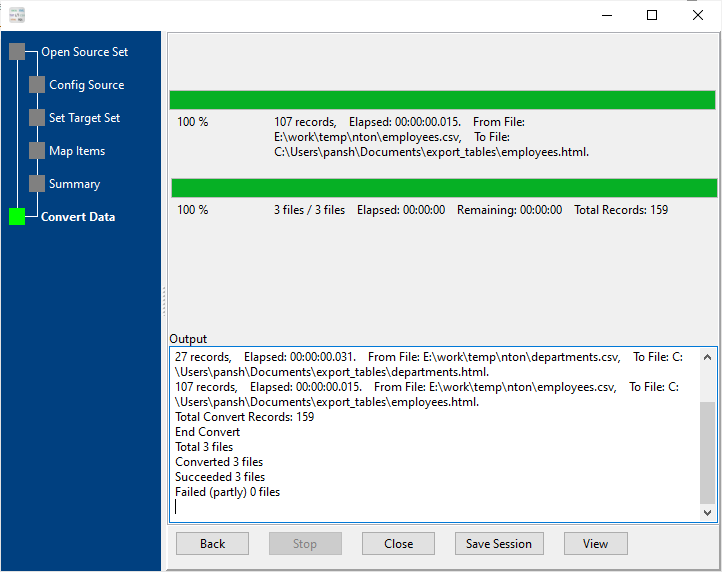Viewport: 722px width, 572px height.
Task: Select the Map Items wizard step
Action: [x=77, y=151]
